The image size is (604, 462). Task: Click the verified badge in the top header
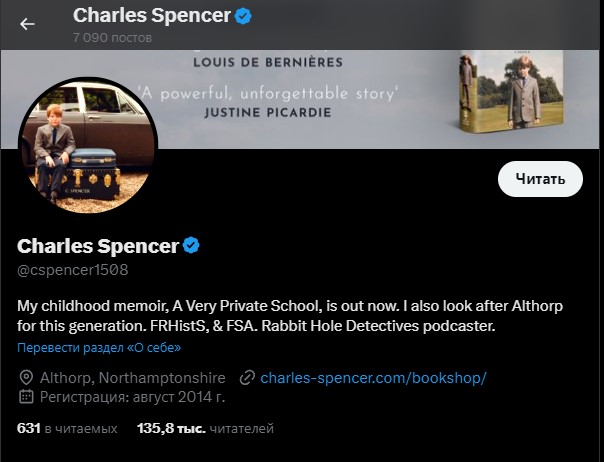pos(242,16)
